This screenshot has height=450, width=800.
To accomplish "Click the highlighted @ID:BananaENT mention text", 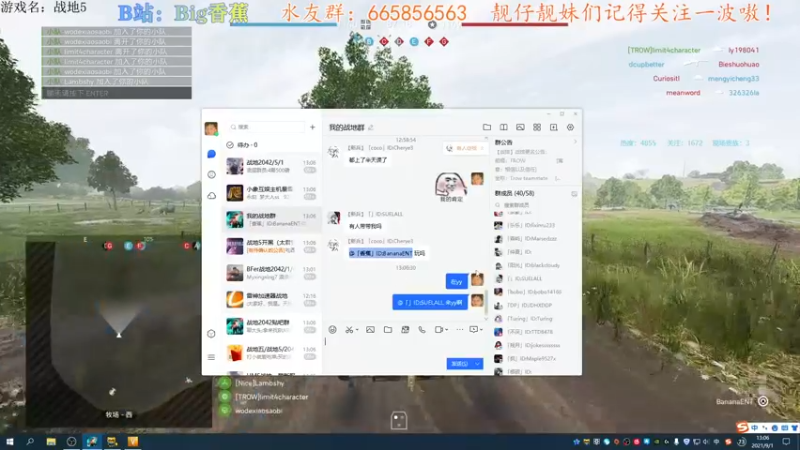I will (x=381, y=253).
